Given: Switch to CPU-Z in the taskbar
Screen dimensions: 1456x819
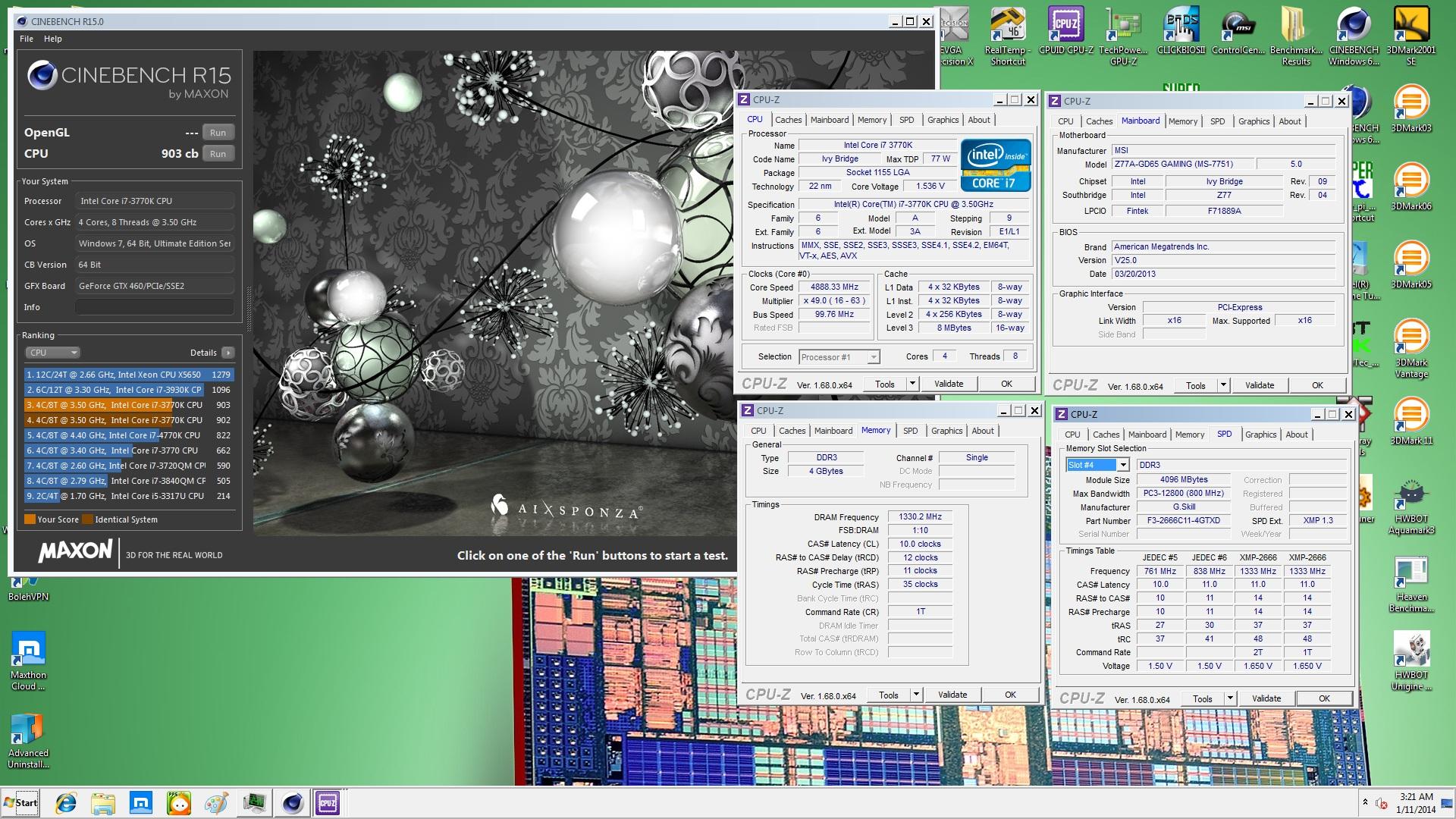Looking at the screenshot, I should point(328,803).
